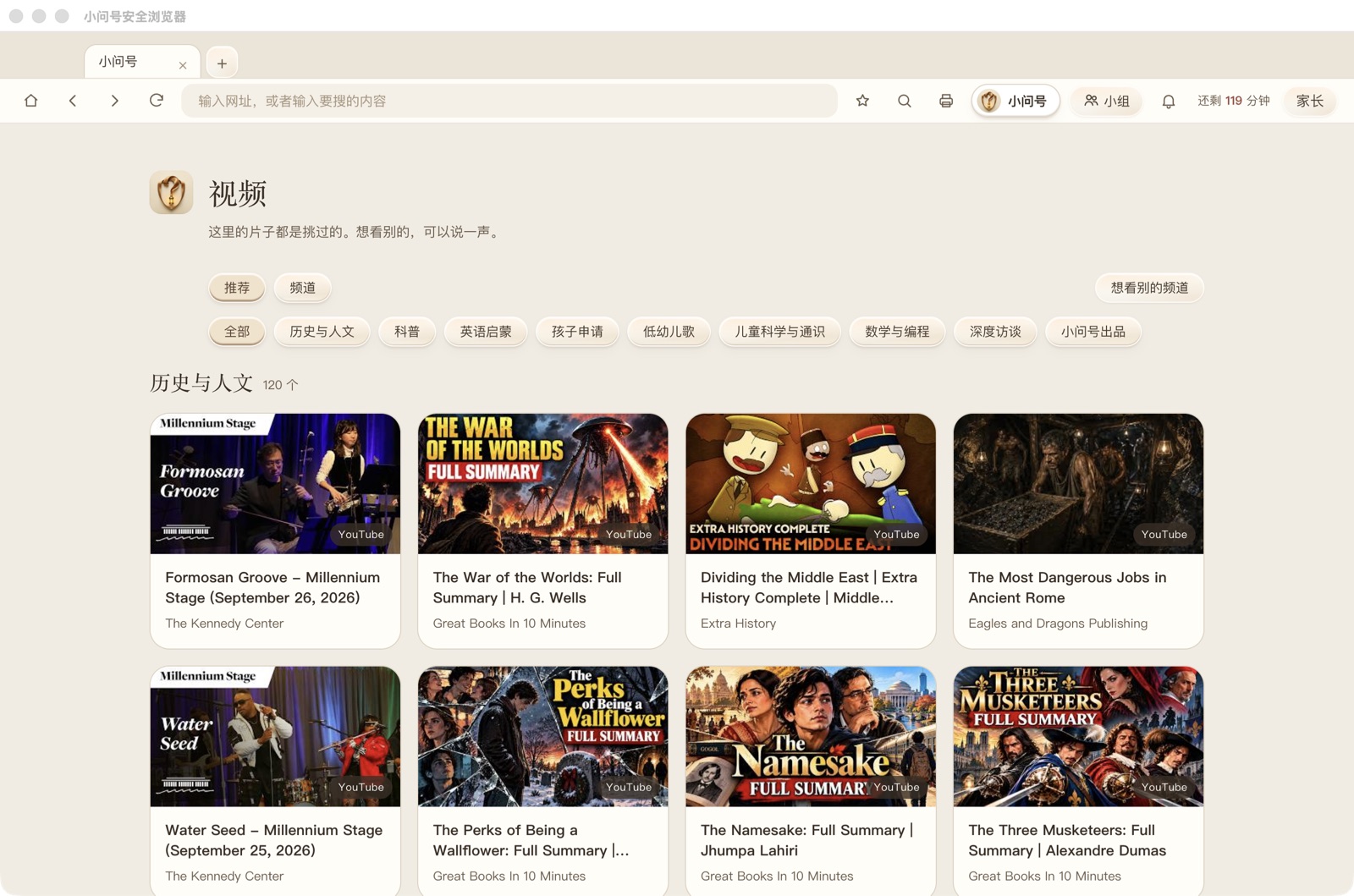This screenshot has width=1354, height=896.
Task: Open search with magnifier icon
Action: tap(905, 101)
